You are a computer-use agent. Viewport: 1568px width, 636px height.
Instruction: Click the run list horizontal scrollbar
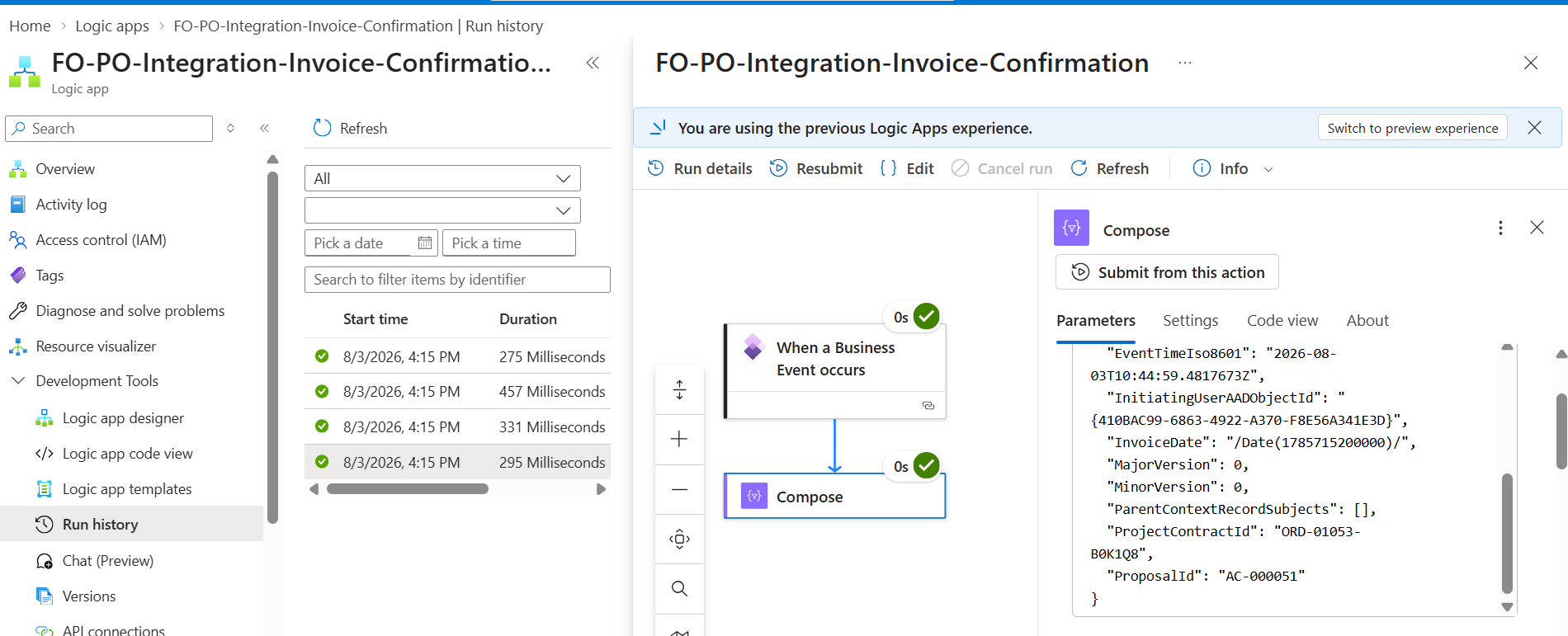pos(408,489)
